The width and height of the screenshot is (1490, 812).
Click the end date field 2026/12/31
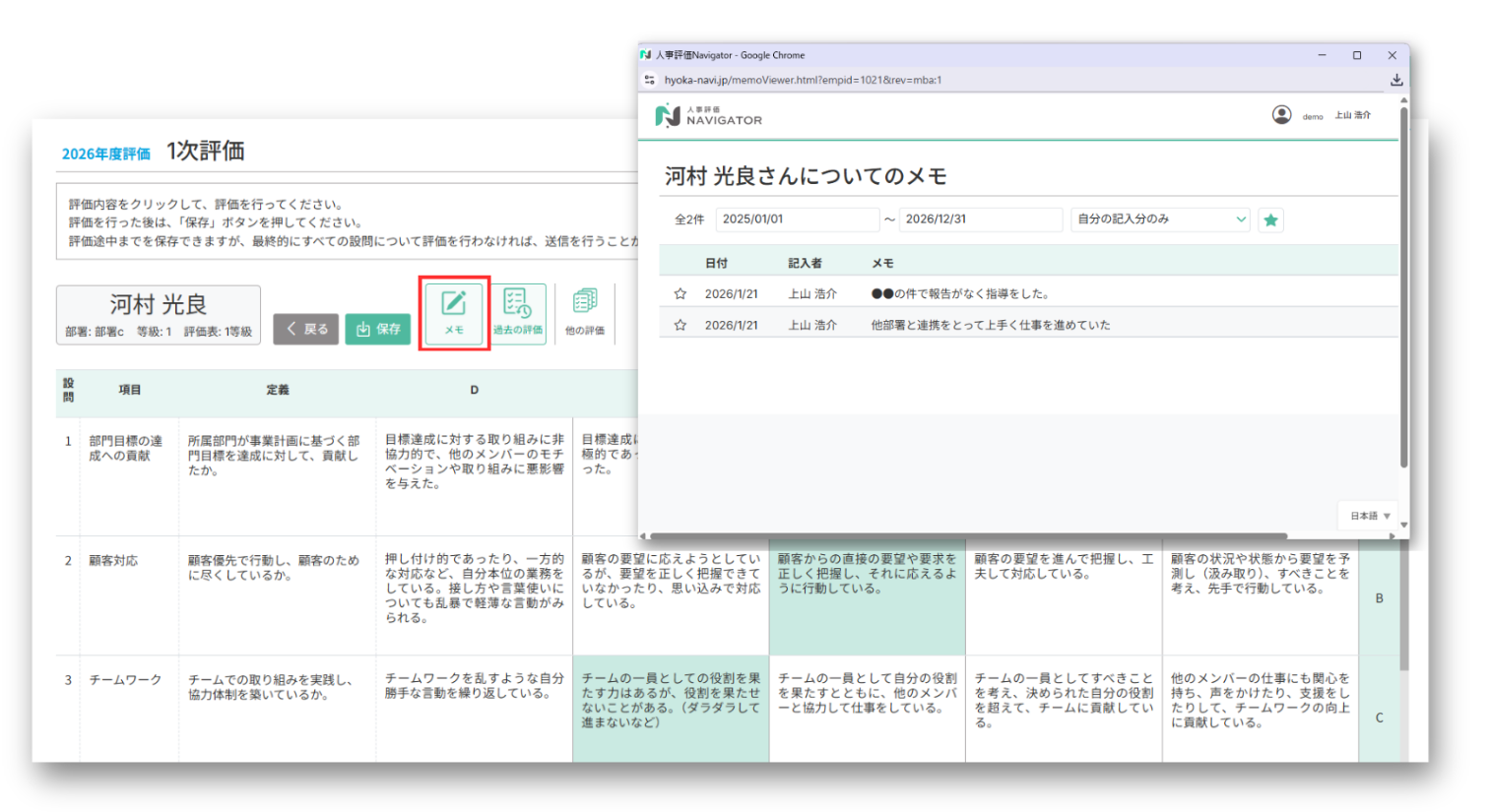[980, 219]
